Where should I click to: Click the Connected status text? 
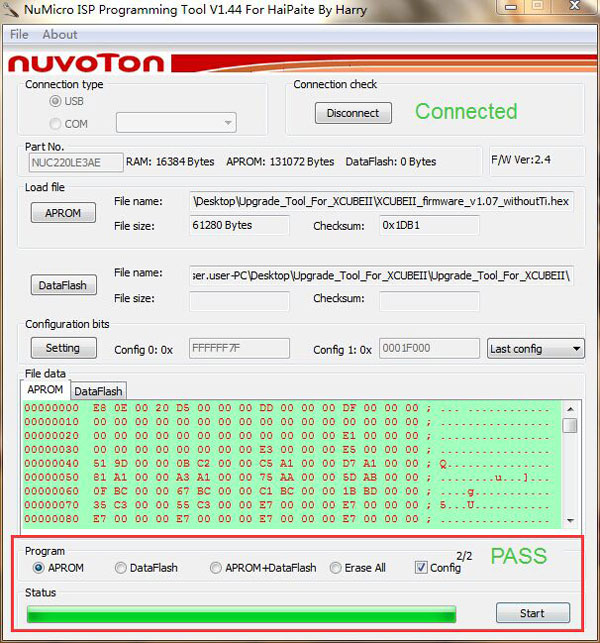click(466, 112)
